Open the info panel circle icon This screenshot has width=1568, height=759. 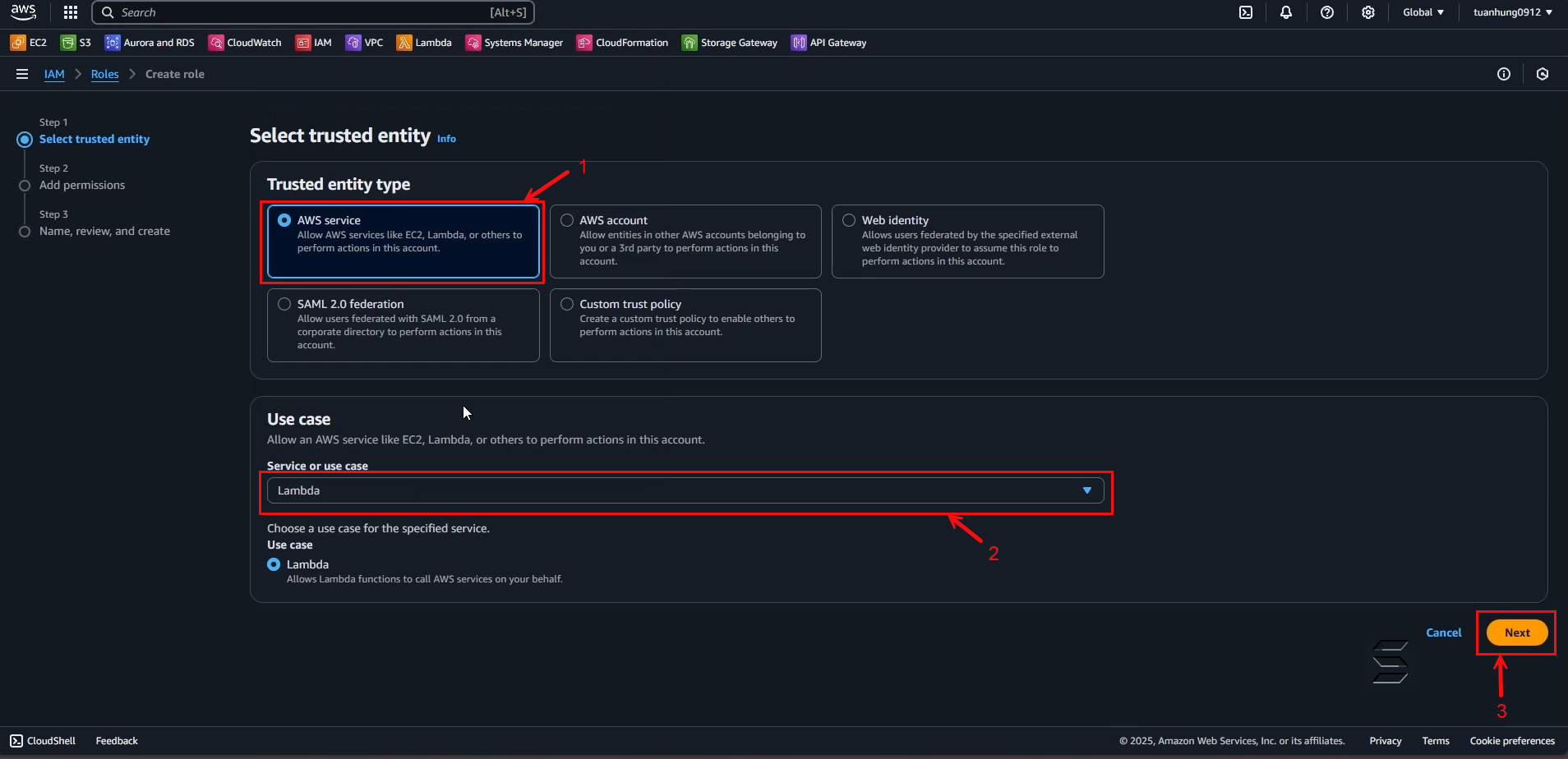pyautogui.click(x=1504, y=74)
